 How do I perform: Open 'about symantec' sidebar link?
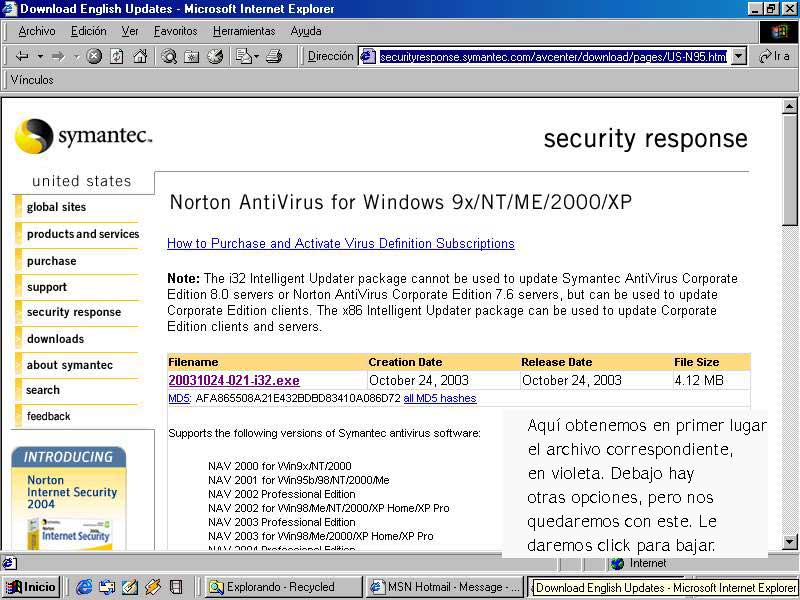pyautogui.click(x=70, y=365)
